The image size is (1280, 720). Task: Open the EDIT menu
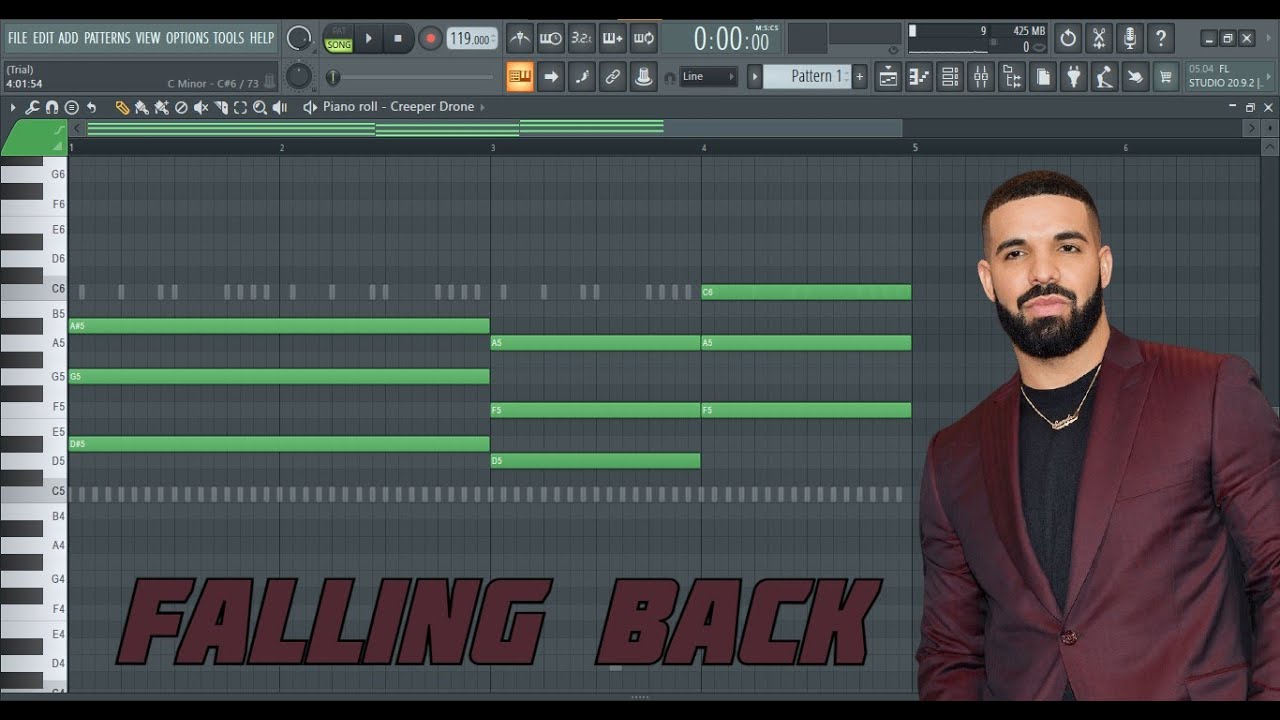click(43, 38)
